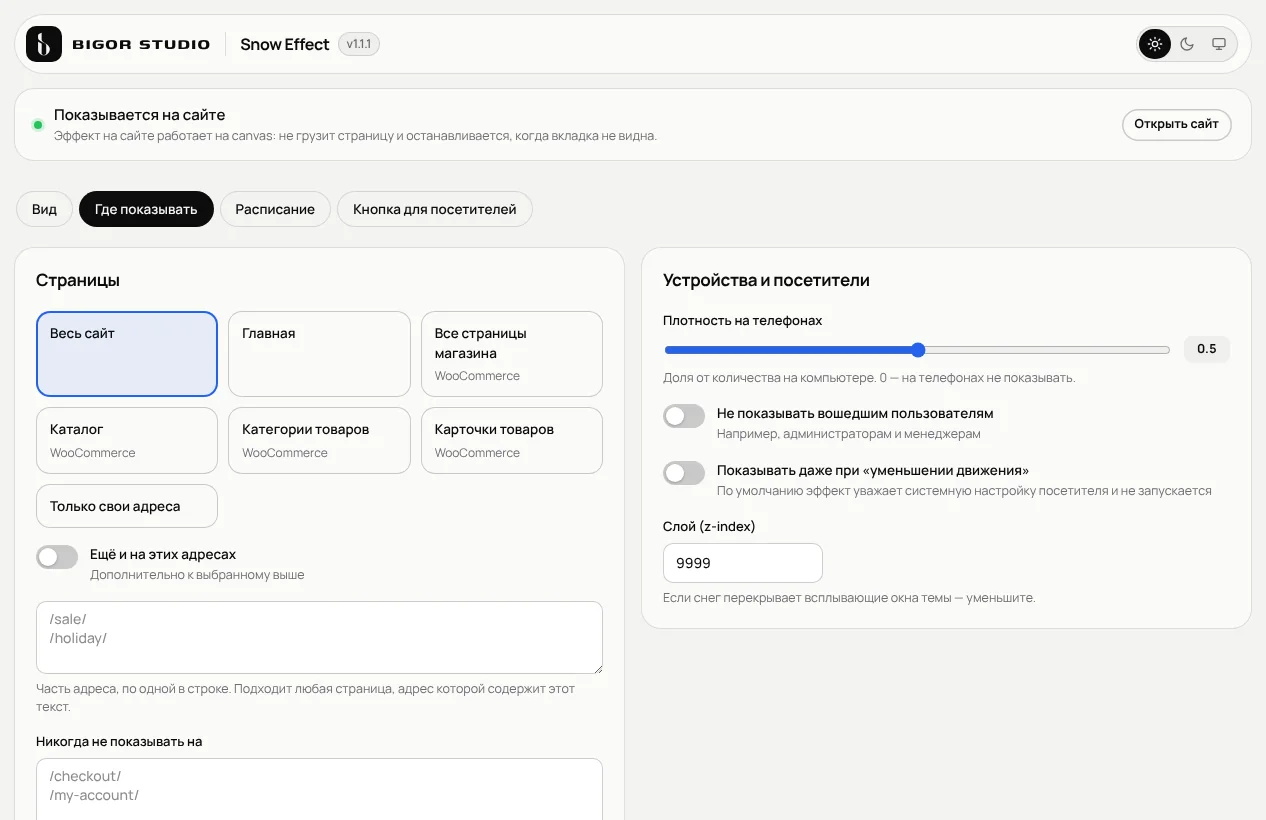Switch to dark theme moon icon
Viewport: 1266px width, 820px height.
coord(1187,44)
